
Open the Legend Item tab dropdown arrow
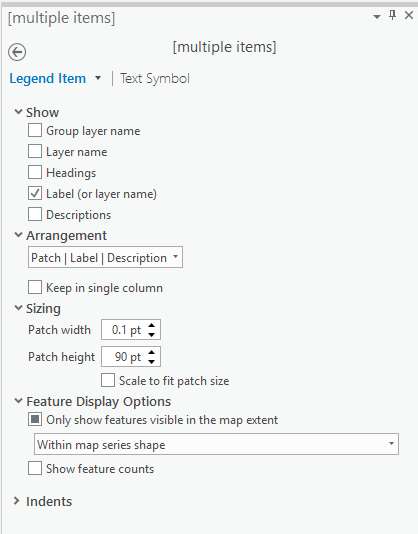pos(98,78)
